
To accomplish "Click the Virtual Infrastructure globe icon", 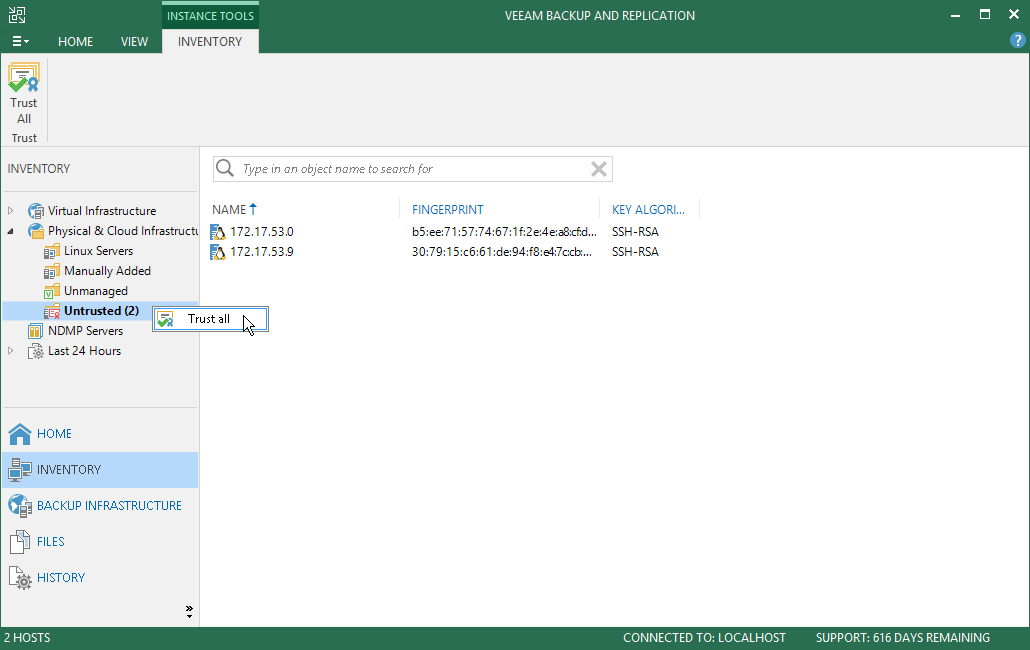I will 35,211.
